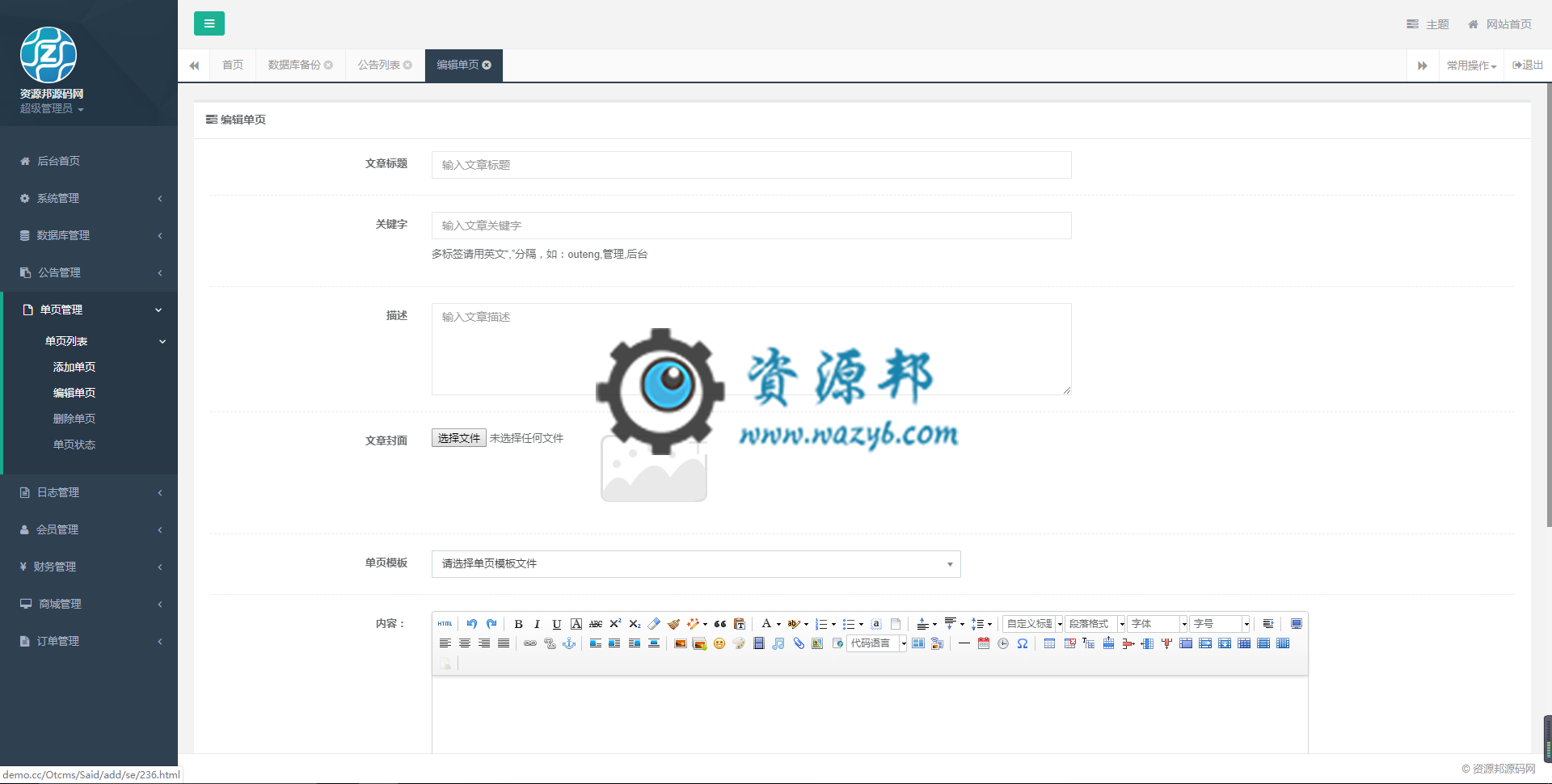Toggle italic formatting
Viewport: 1552px width, 784px height.
537,624
